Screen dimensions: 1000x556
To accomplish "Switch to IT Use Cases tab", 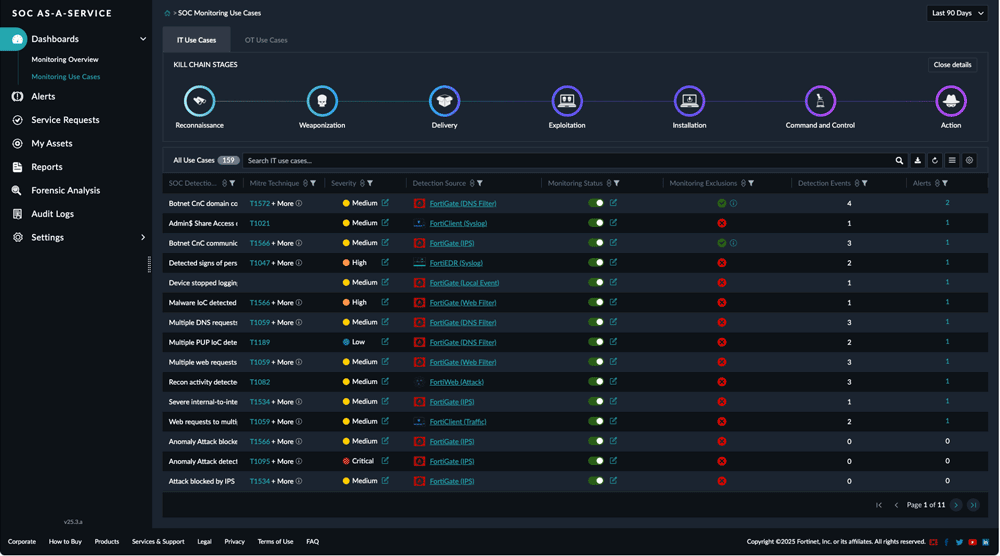I will pyautogui.click(x=196, y=40).
